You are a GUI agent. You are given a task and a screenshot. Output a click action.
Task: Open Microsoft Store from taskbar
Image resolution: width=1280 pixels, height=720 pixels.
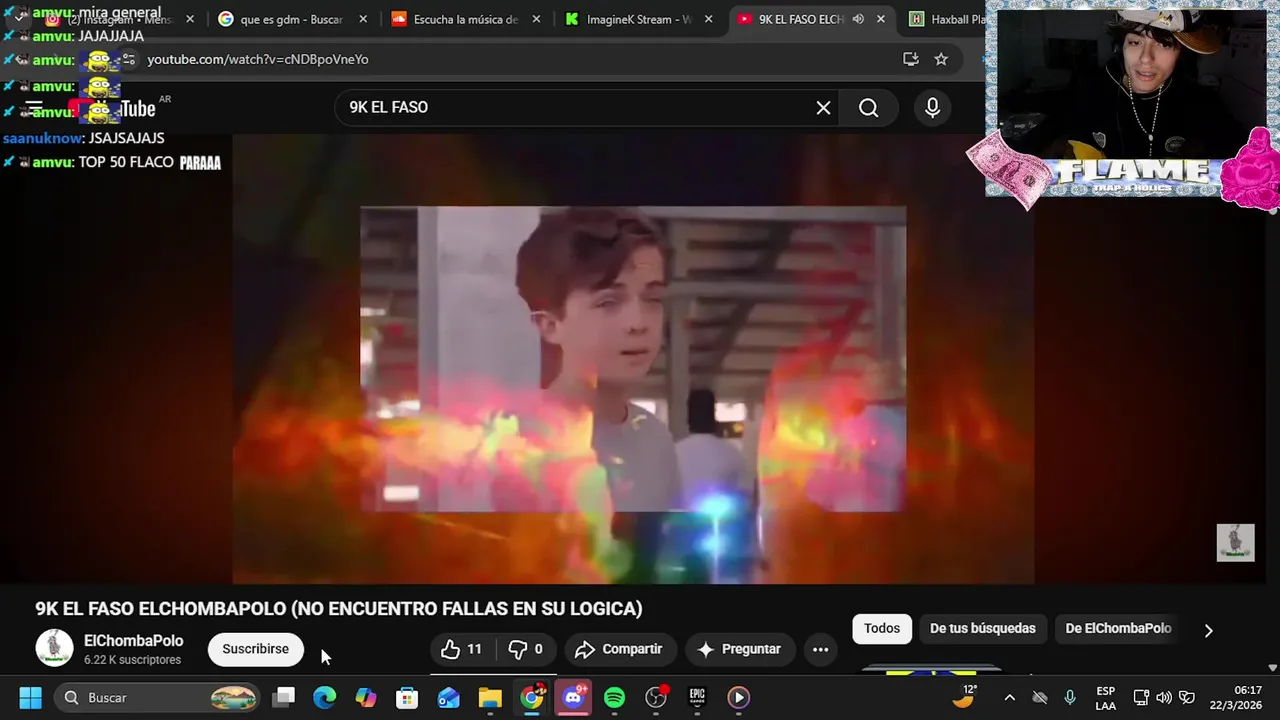(407, 697)
